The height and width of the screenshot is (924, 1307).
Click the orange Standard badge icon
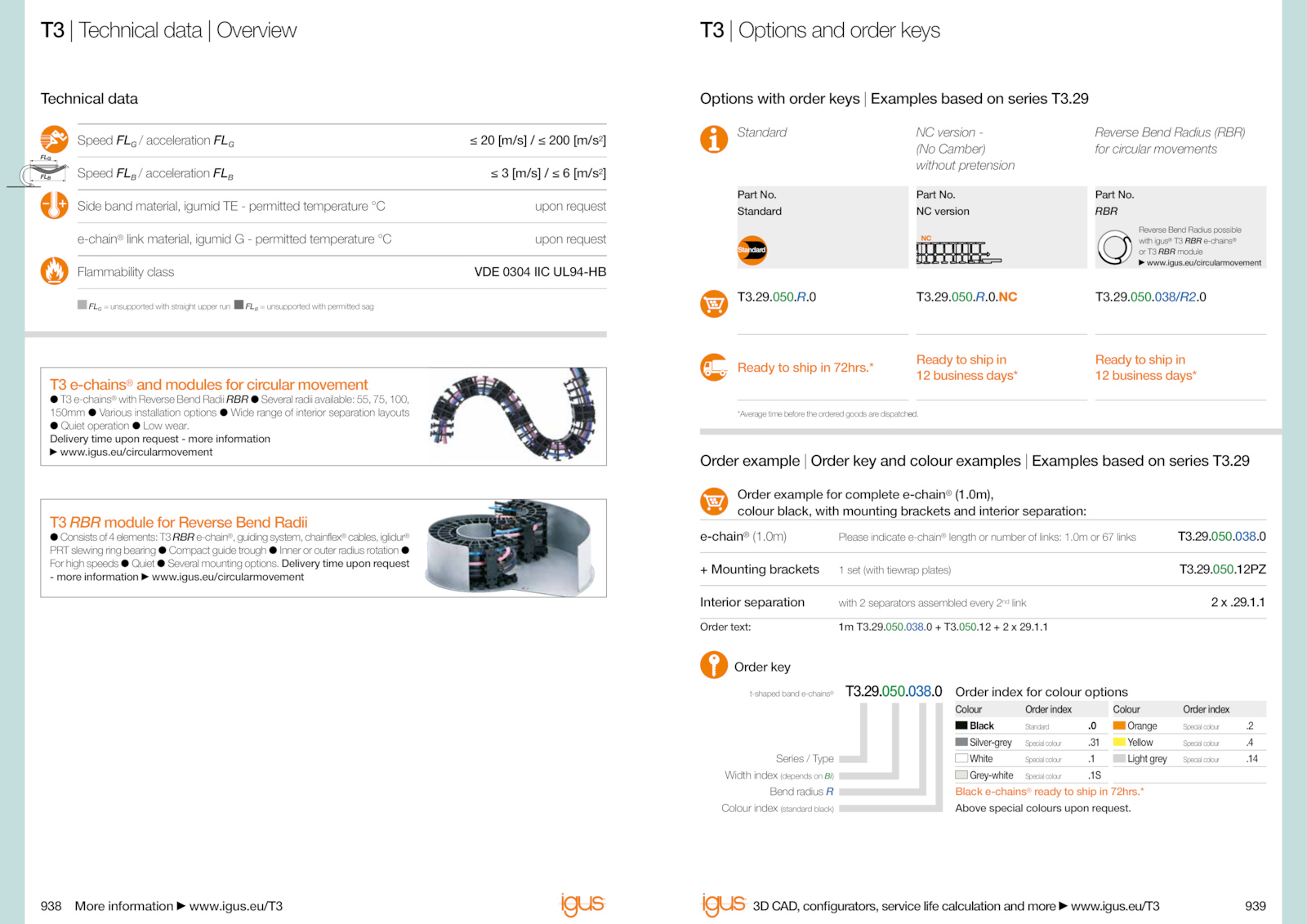tap(752, 250)
